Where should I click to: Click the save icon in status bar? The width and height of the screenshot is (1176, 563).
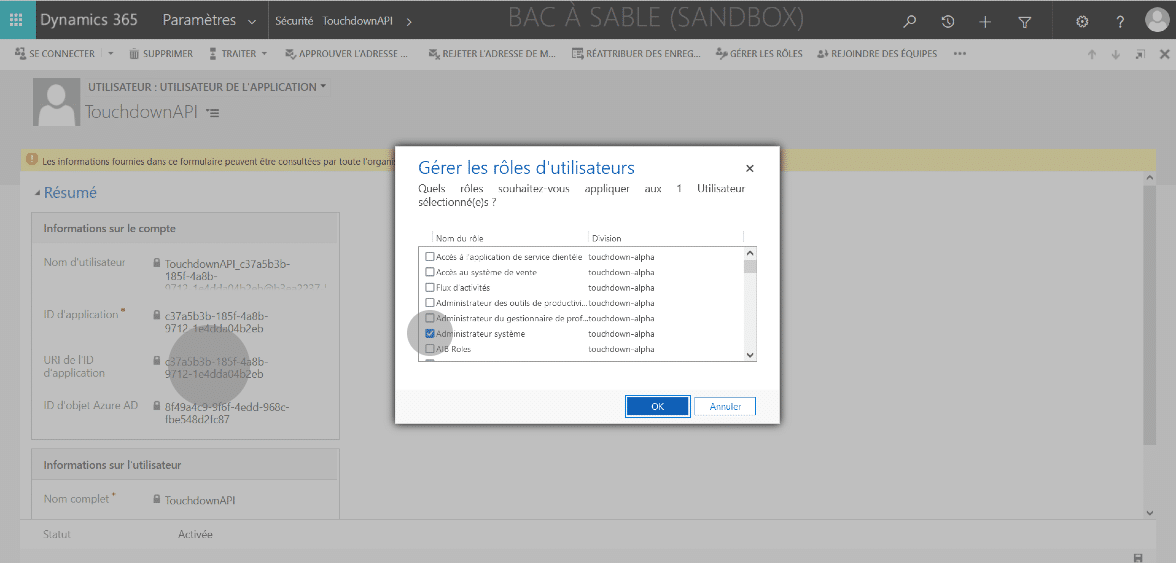click(1138, 558)
